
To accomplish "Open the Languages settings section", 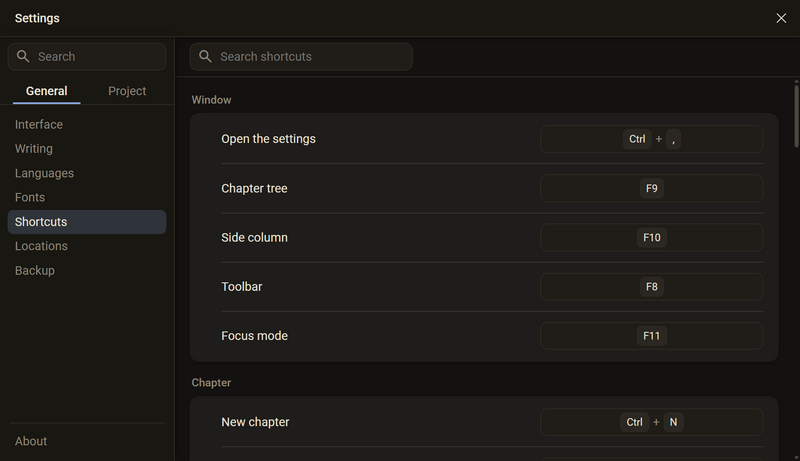I will point(87,173).
